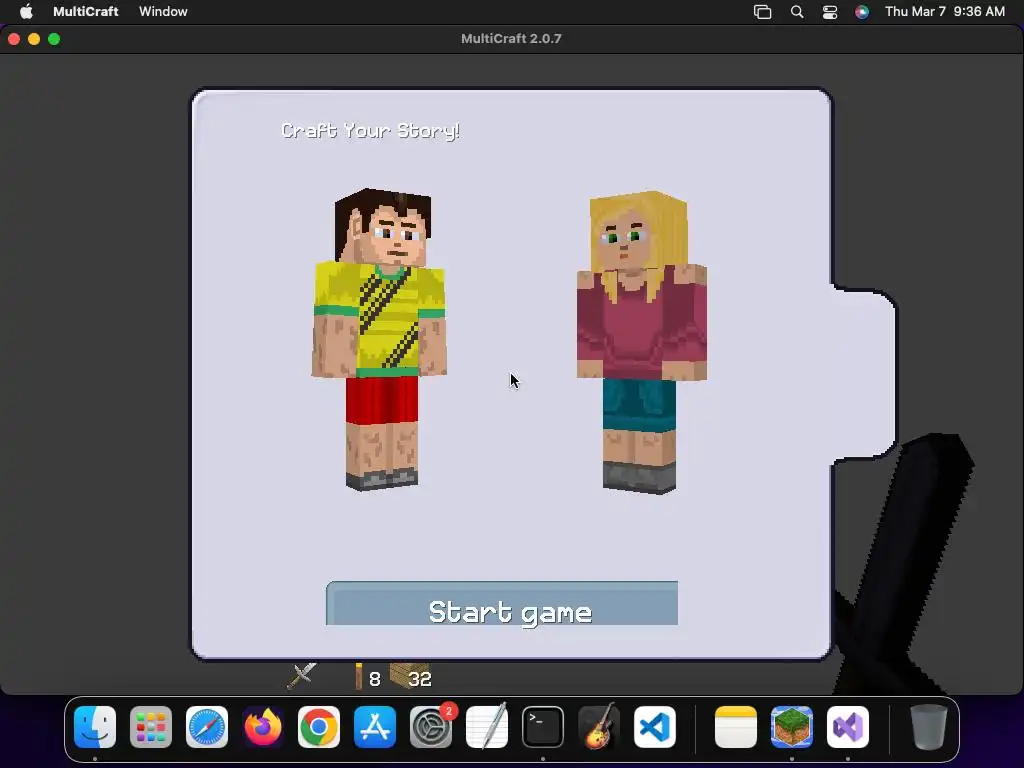This screenshot has width=1024, height=768.
Task: Open Terminal from the dock
Action: pos(543,727)
